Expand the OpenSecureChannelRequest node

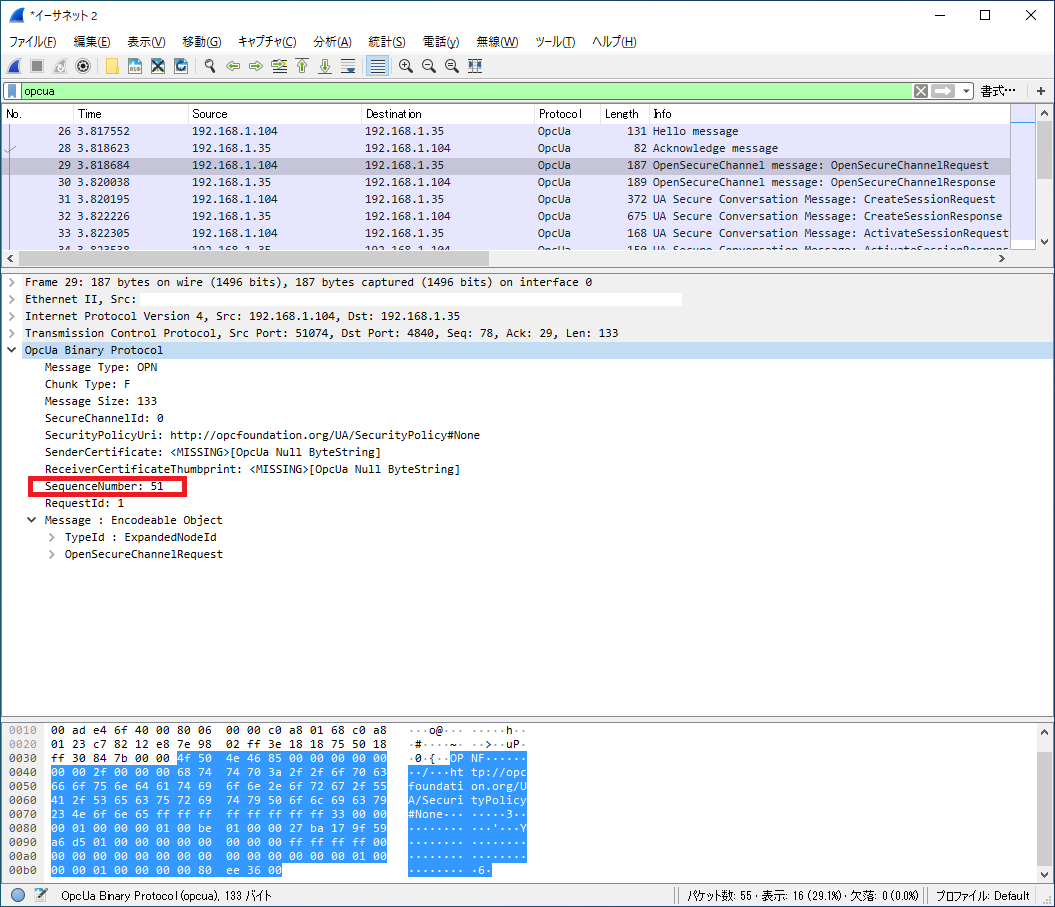pos(51,554)
